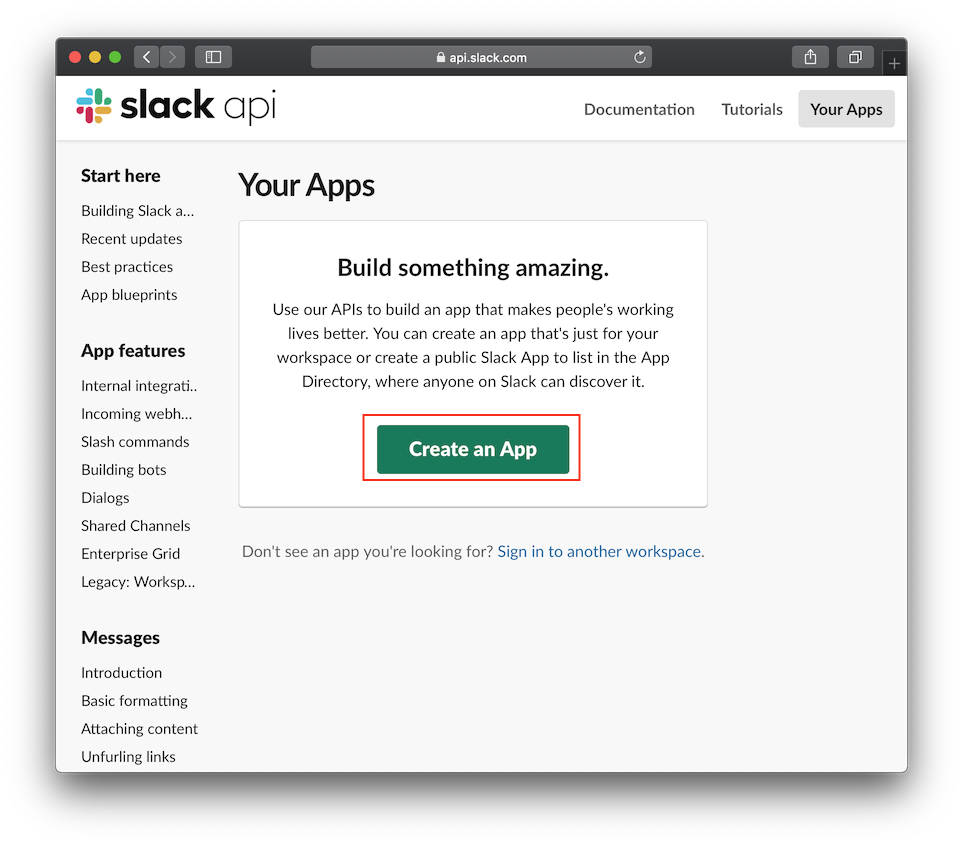Open Best practices sidebar link
963x846 pixels.
click(x=127, y=267)
